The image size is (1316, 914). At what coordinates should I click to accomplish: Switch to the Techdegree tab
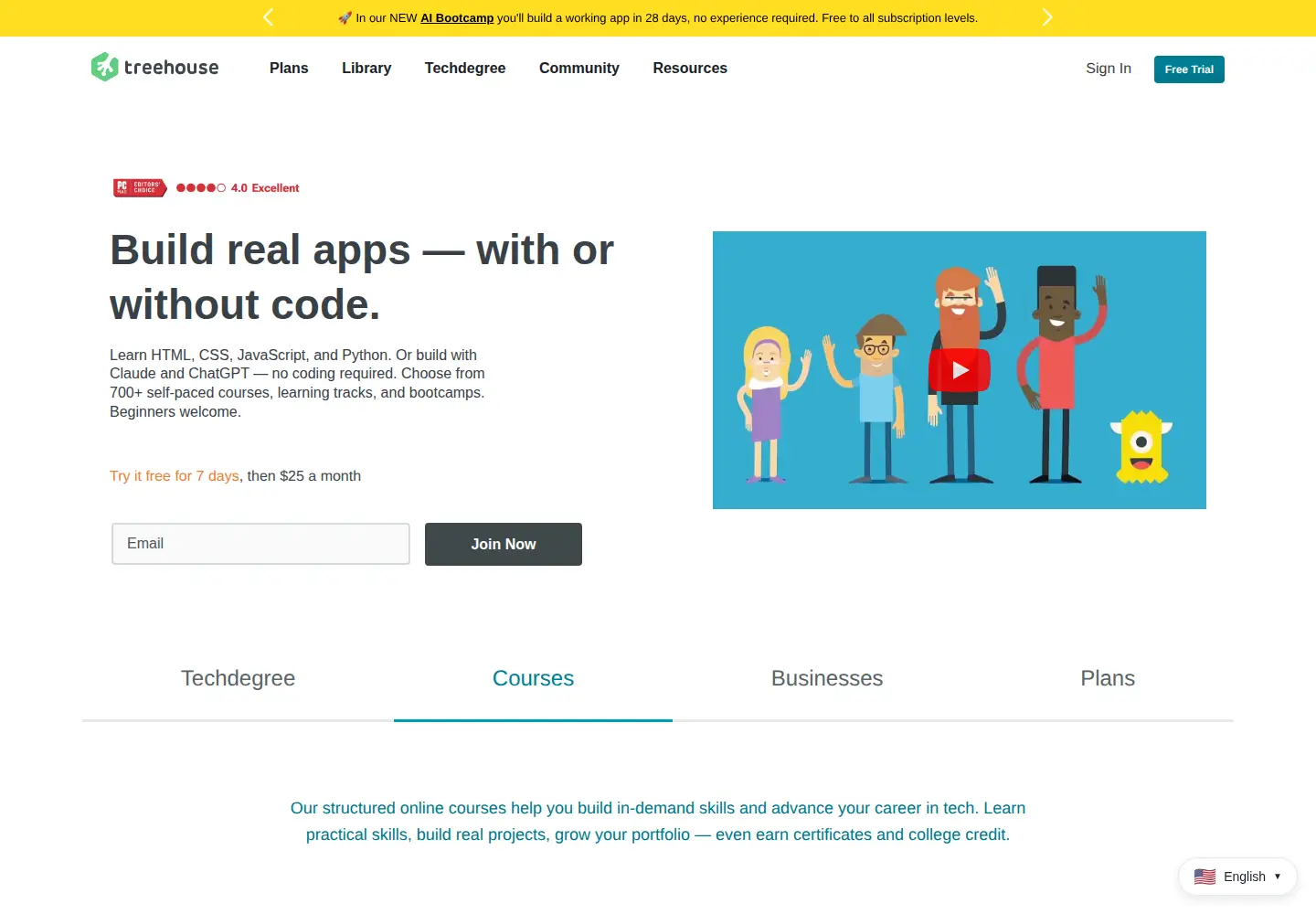[x=238, y=678]
